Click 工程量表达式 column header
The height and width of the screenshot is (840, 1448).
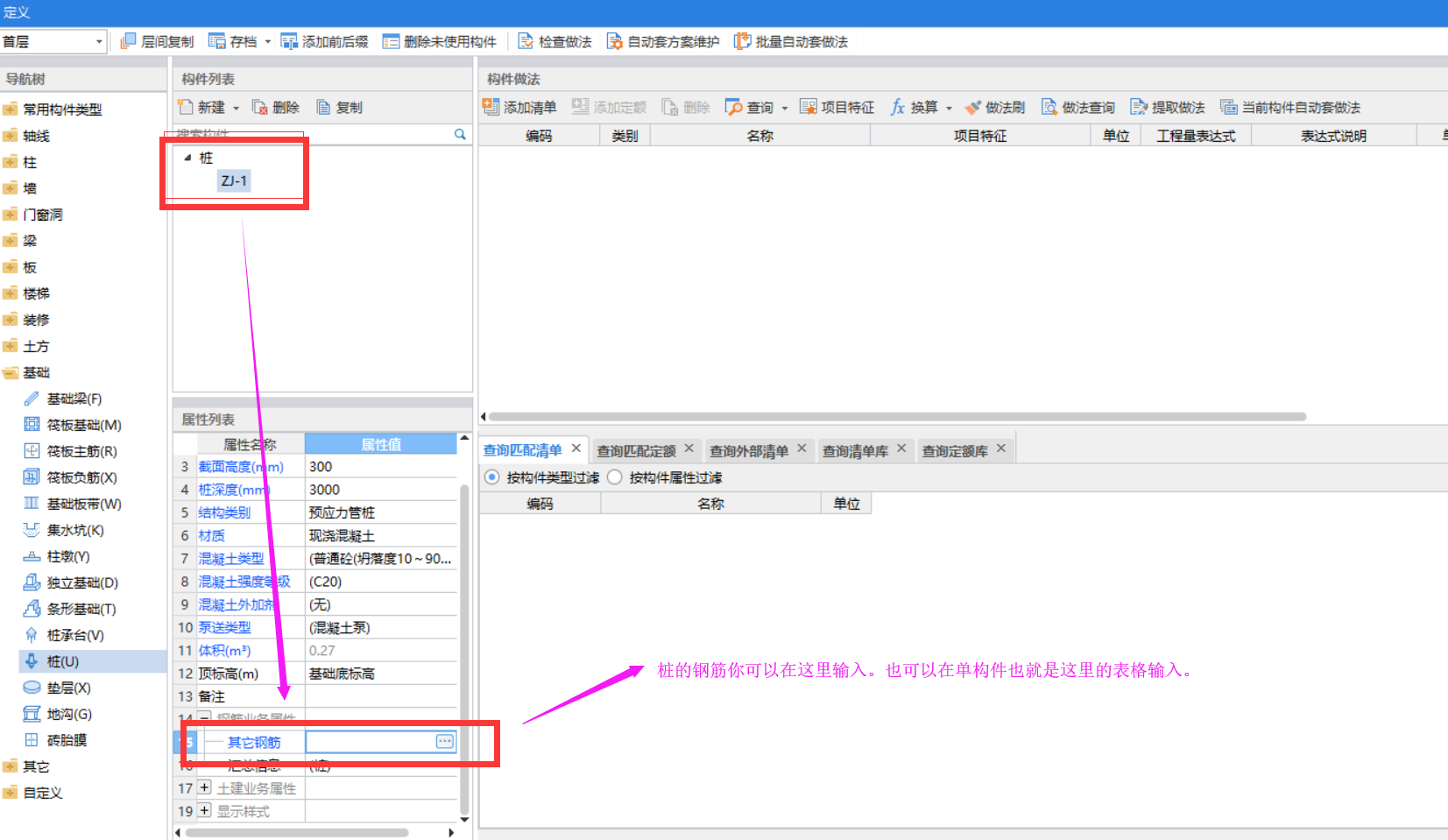[1196, 136]
